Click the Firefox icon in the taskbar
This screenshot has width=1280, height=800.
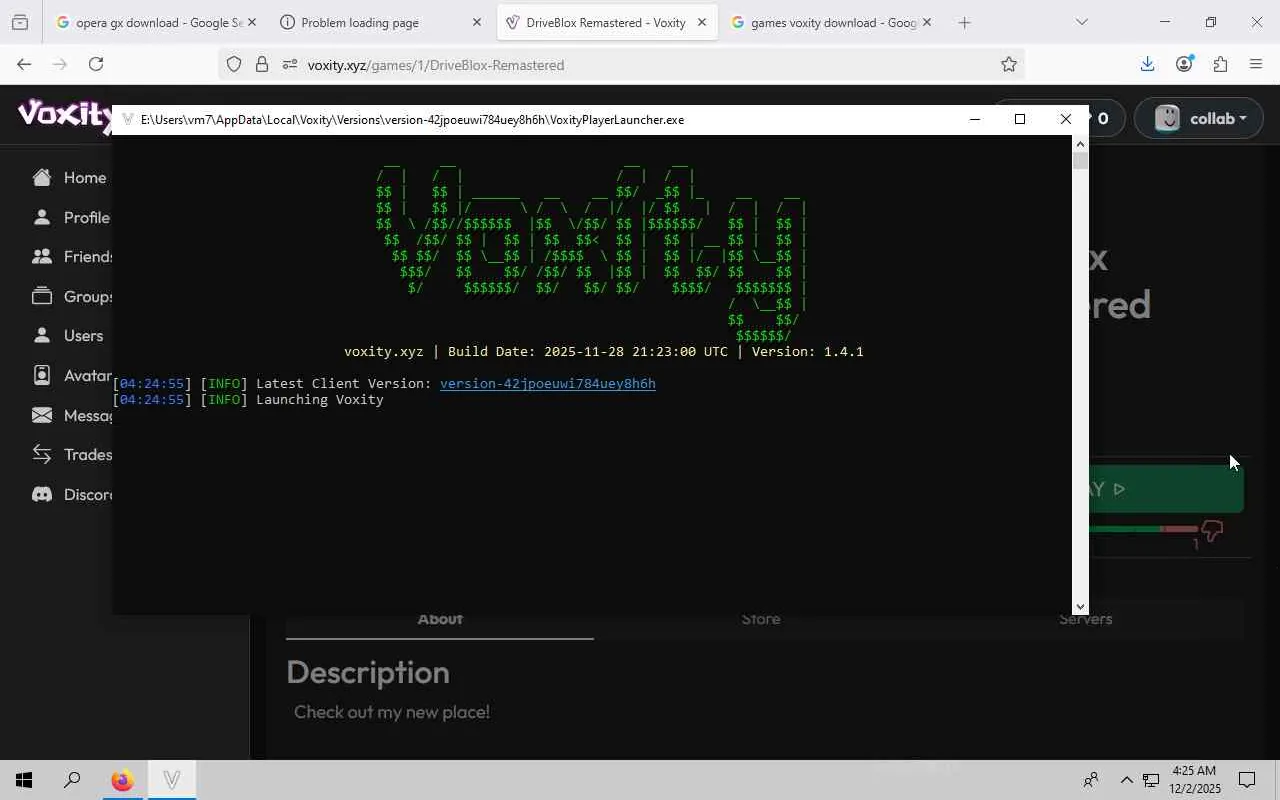(122, 780)
